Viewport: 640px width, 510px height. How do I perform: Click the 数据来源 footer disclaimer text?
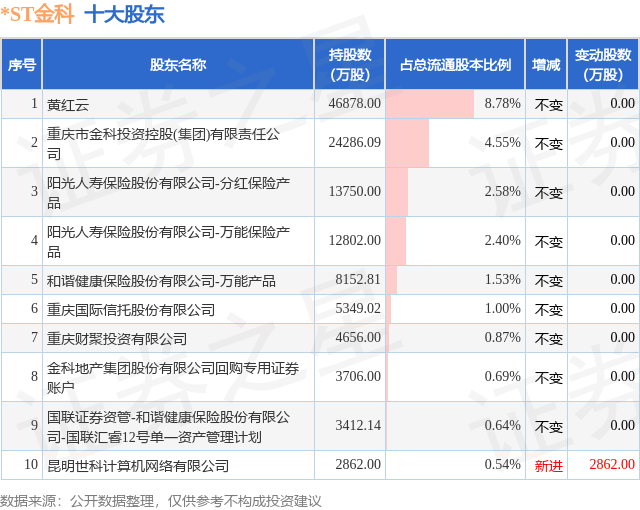[x=161, y=501]
